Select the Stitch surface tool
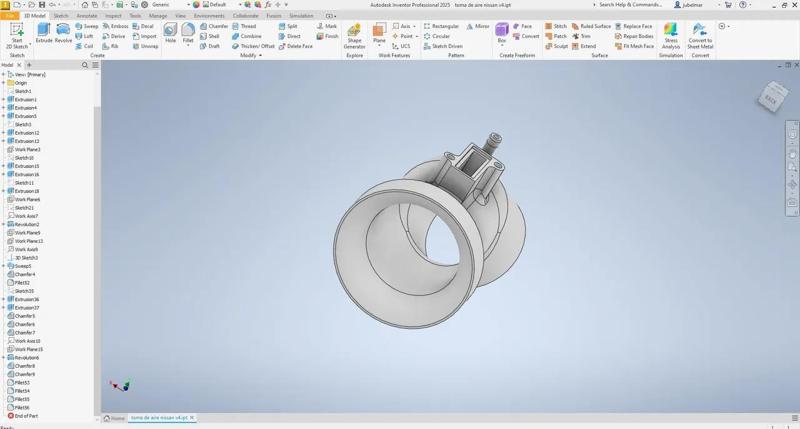The image size is (800, 429). pos(556,26)
